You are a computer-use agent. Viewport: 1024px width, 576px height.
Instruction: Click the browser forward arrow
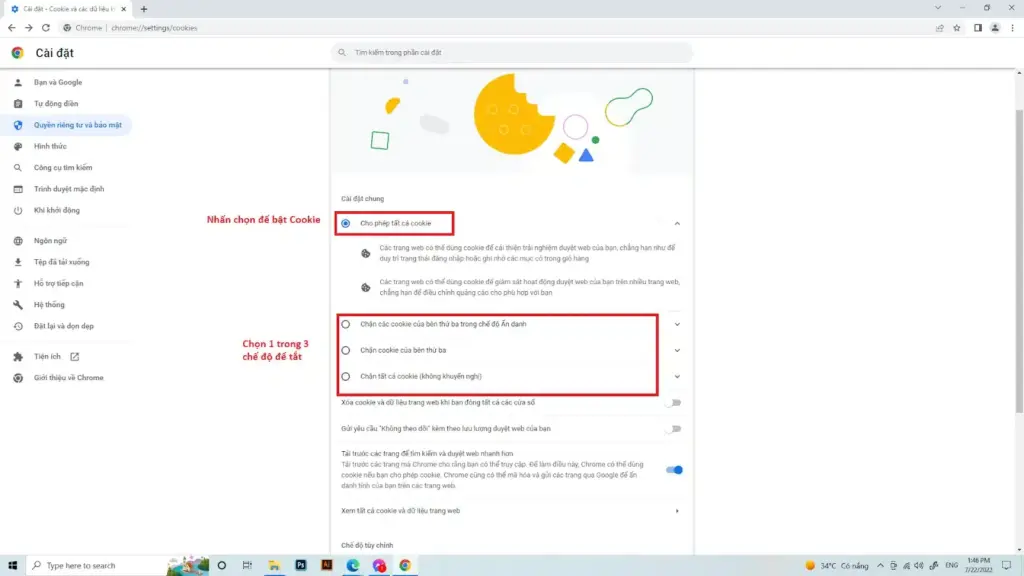[x=29, y=28]
